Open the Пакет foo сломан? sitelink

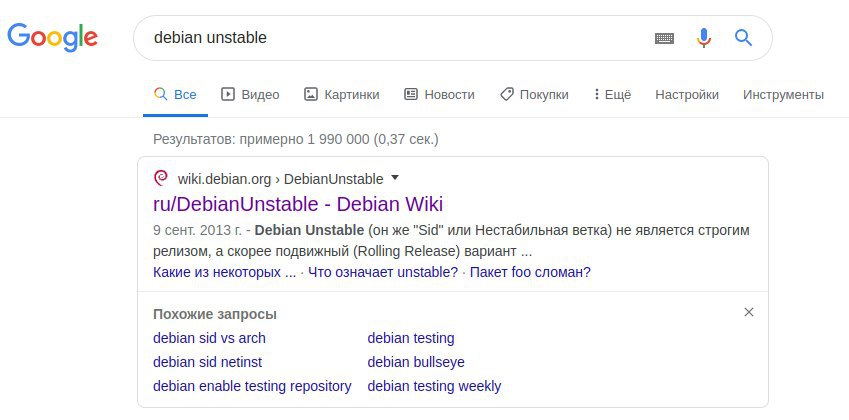(x=530, y=272)
